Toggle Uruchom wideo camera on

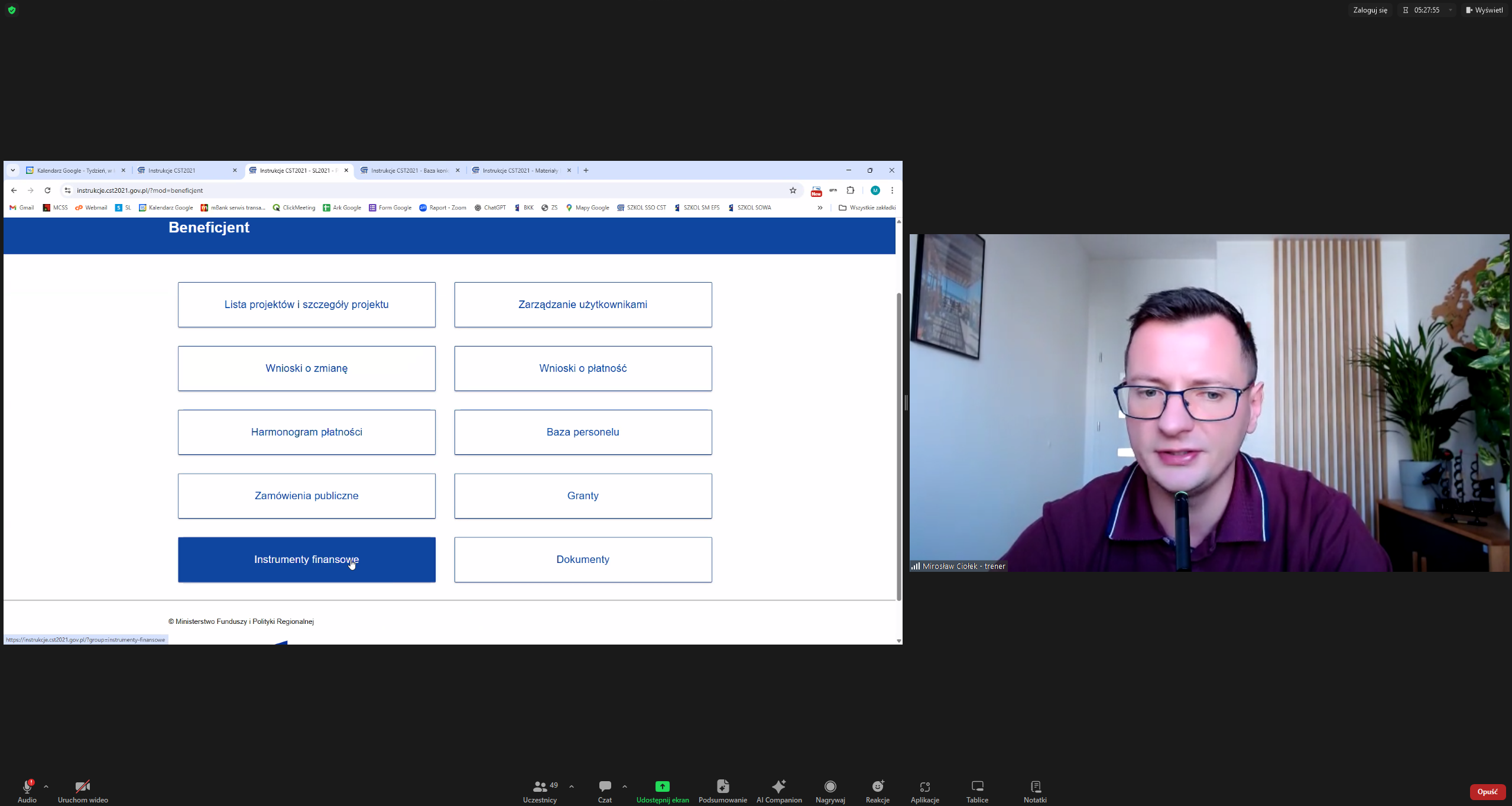[x=82, y=786]
